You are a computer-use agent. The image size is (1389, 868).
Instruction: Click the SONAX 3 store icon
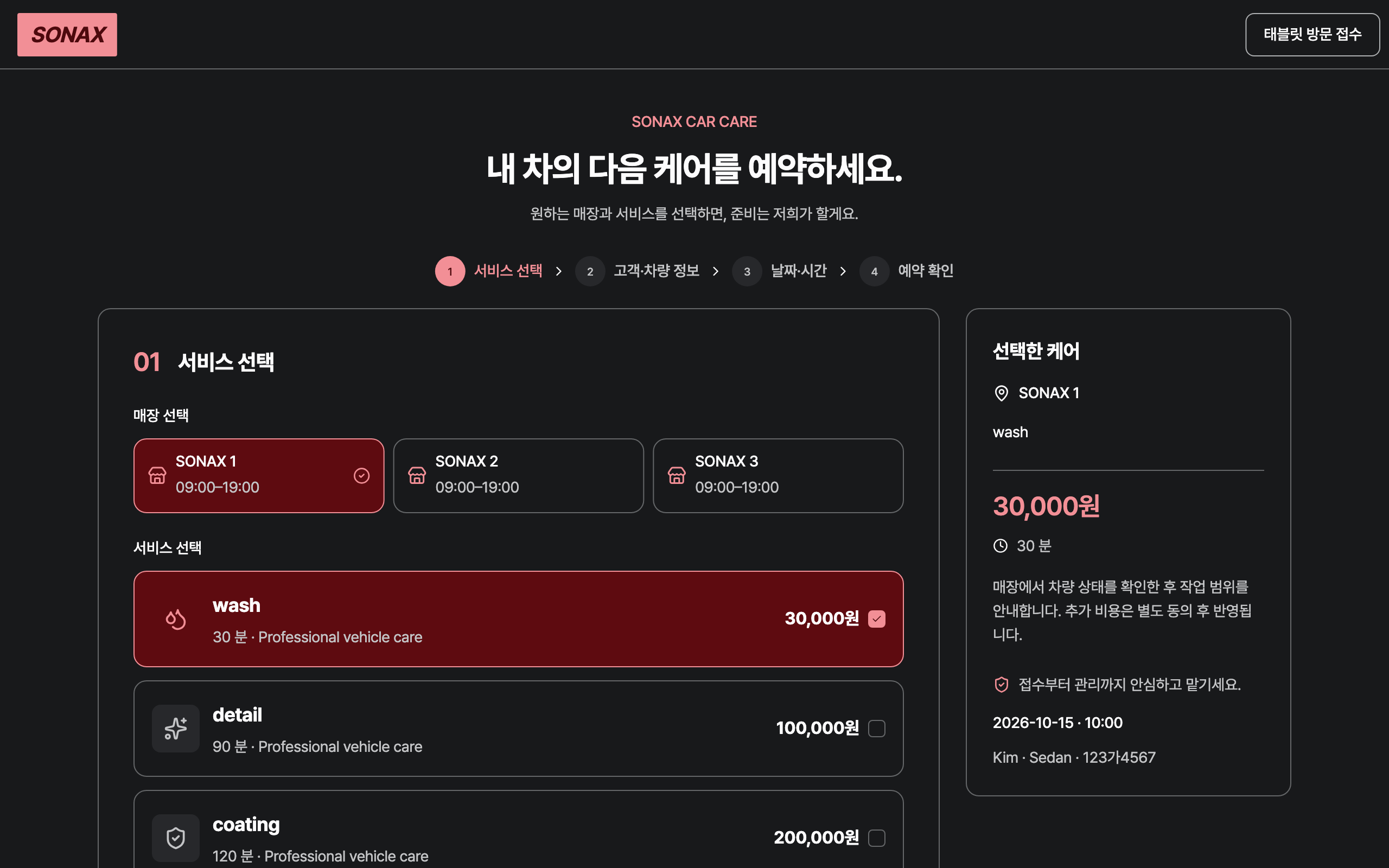click(677, 475)
